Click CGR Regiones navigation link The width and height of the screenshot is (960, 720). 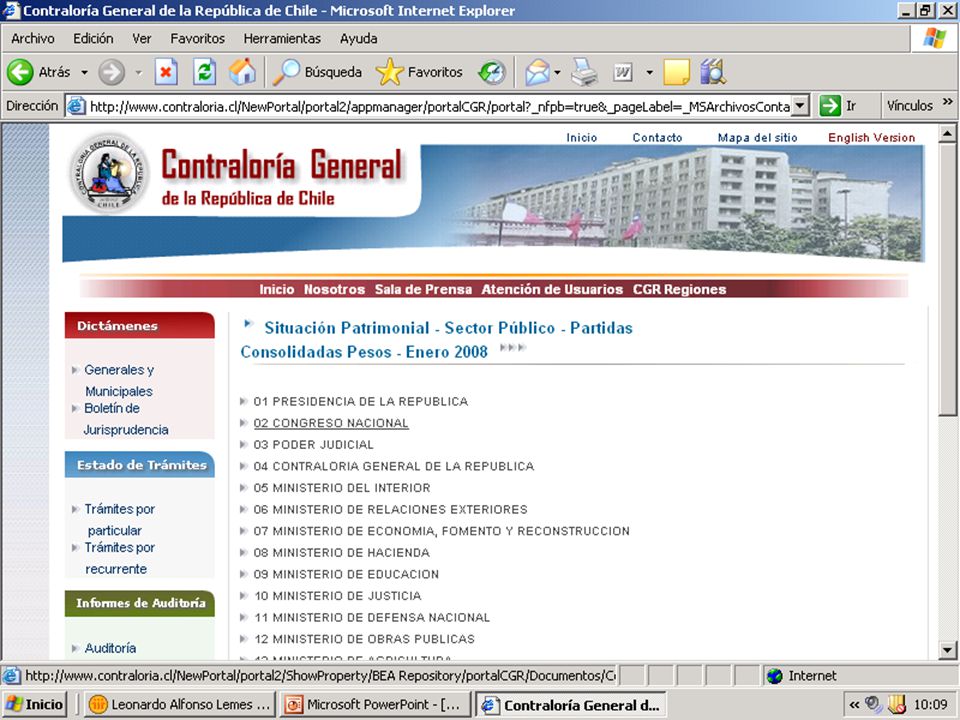(679, 290)
